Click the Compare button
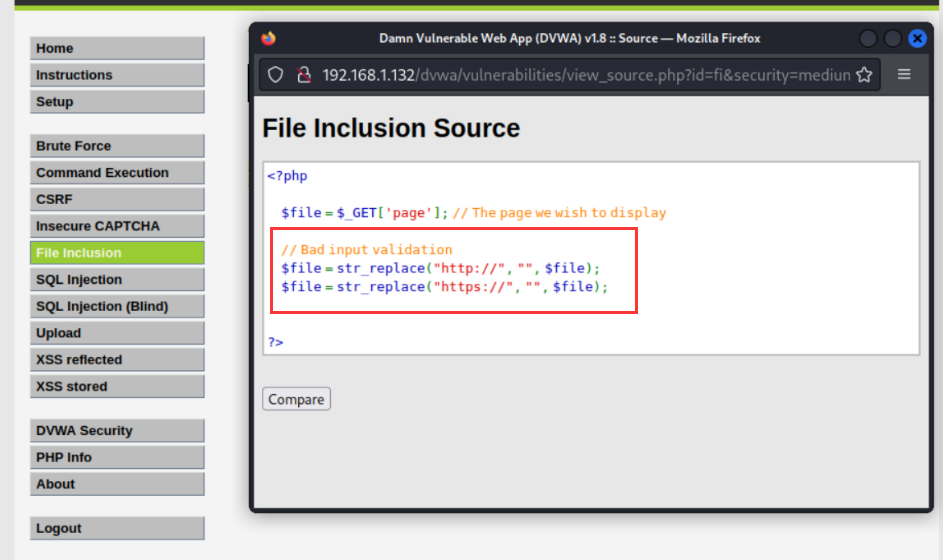 296,399
